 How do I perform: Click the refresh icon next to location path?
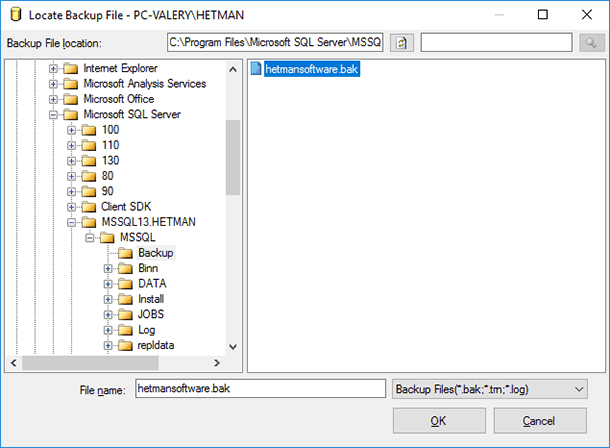pyautogui.click(x=401, y=43)
